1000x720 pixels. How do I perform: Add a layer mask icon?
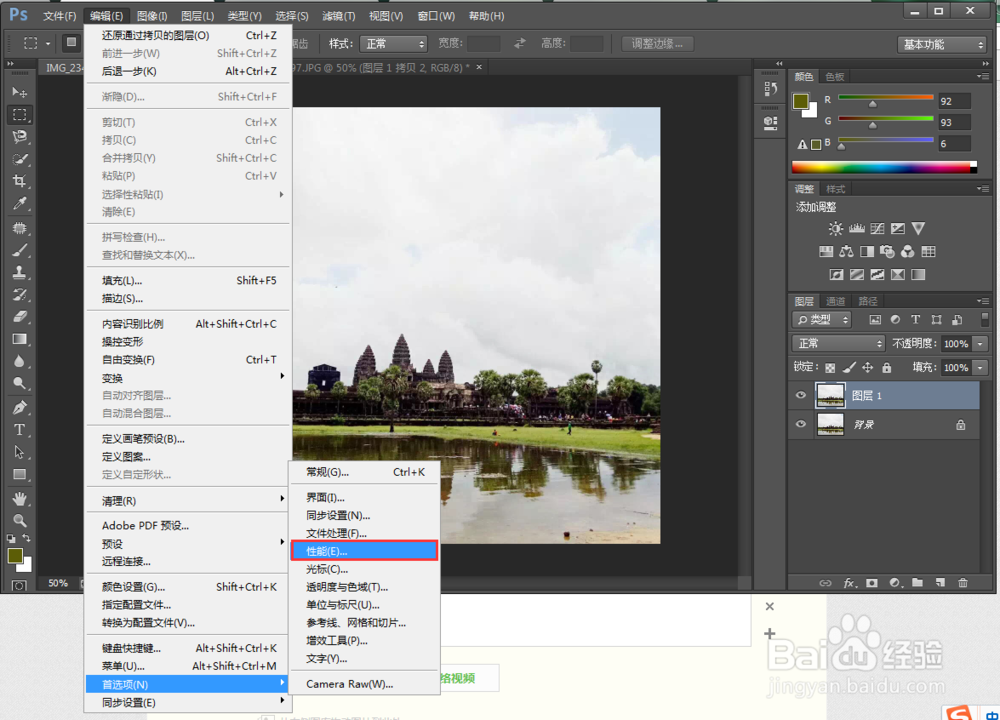(x=872, y=583)
